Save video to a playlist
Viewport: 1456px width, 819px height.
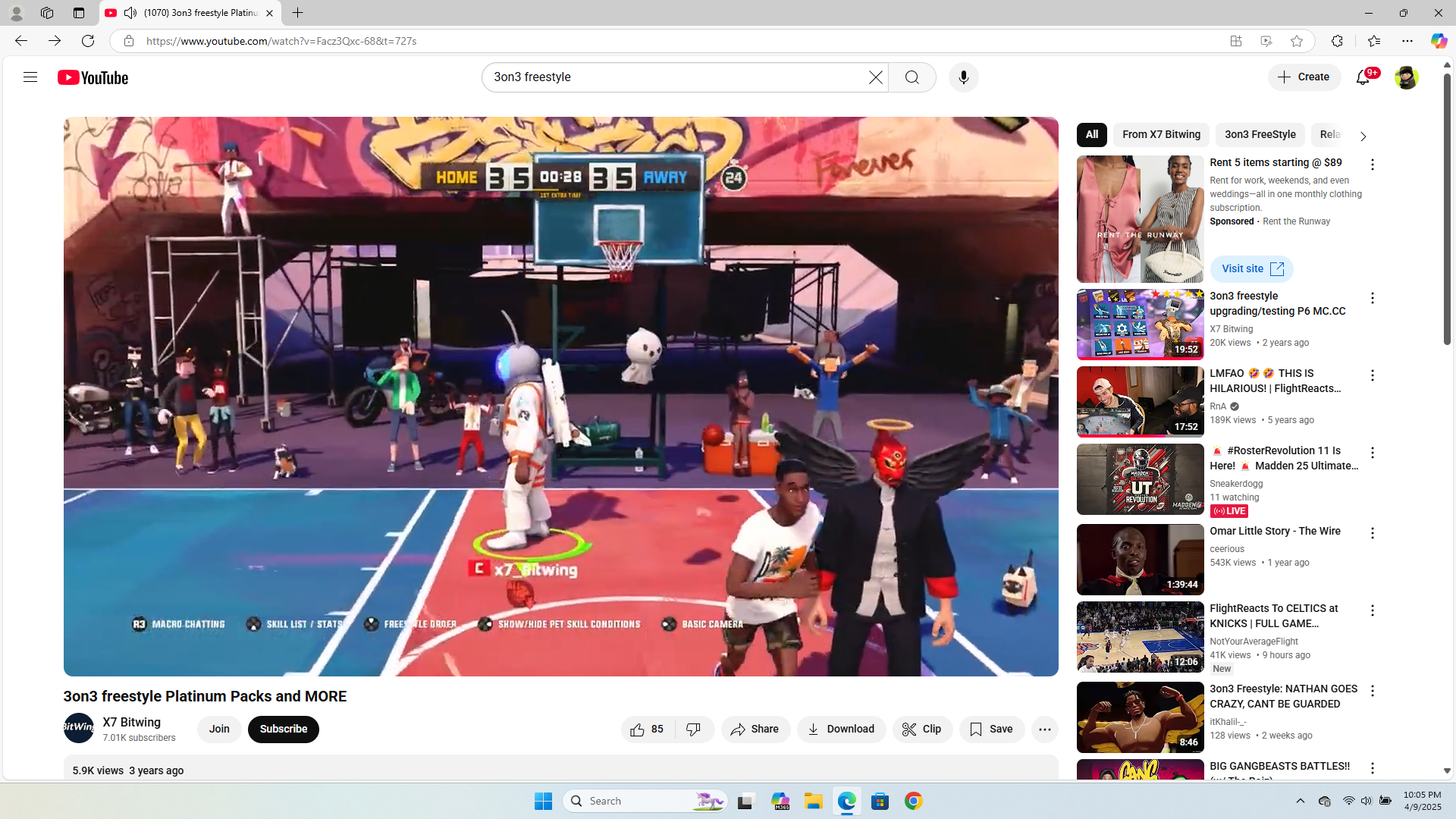tap(992, 730)
